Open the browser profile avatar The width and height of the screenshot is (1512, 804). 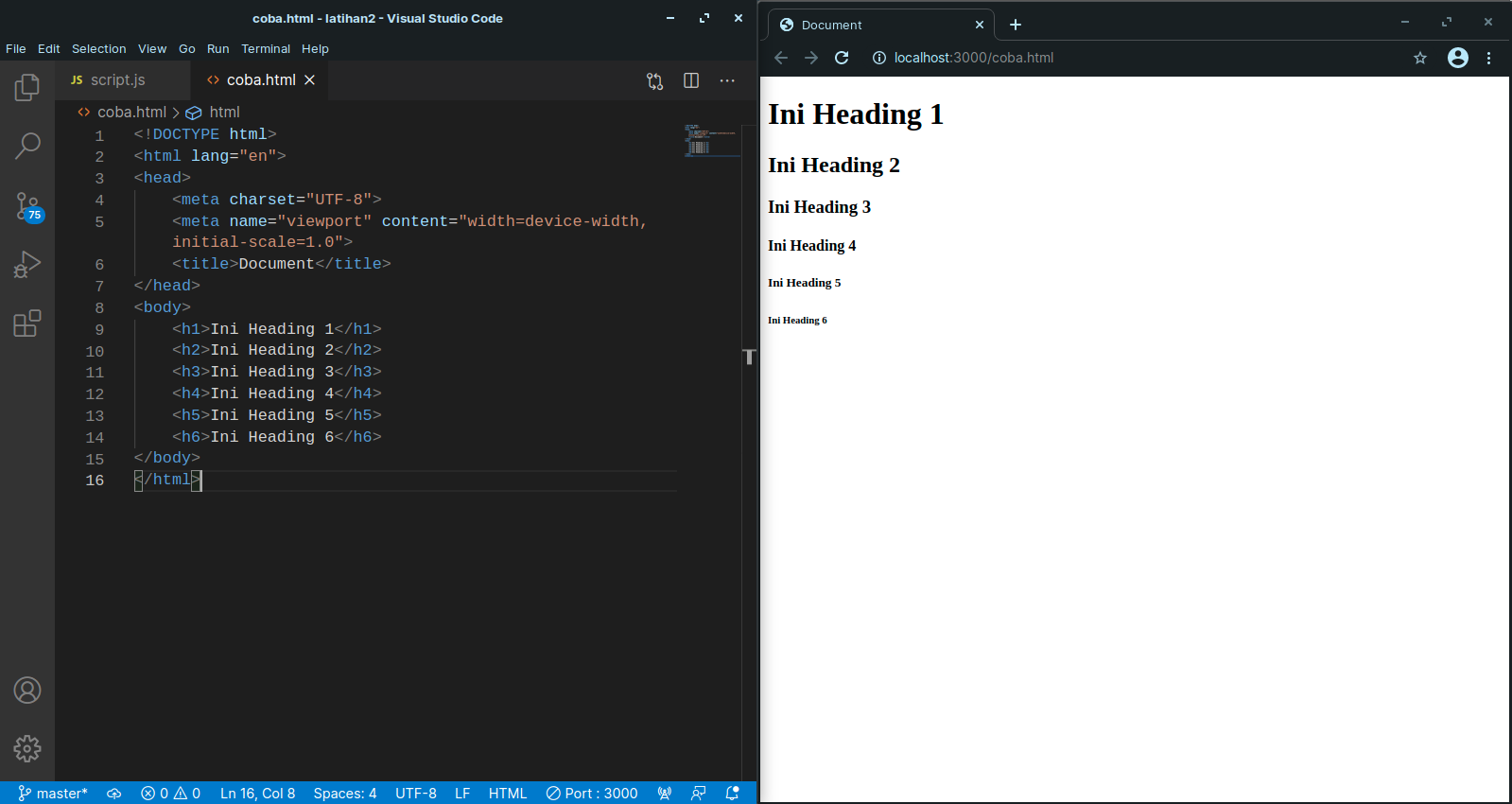click(x=1458, y=58)
